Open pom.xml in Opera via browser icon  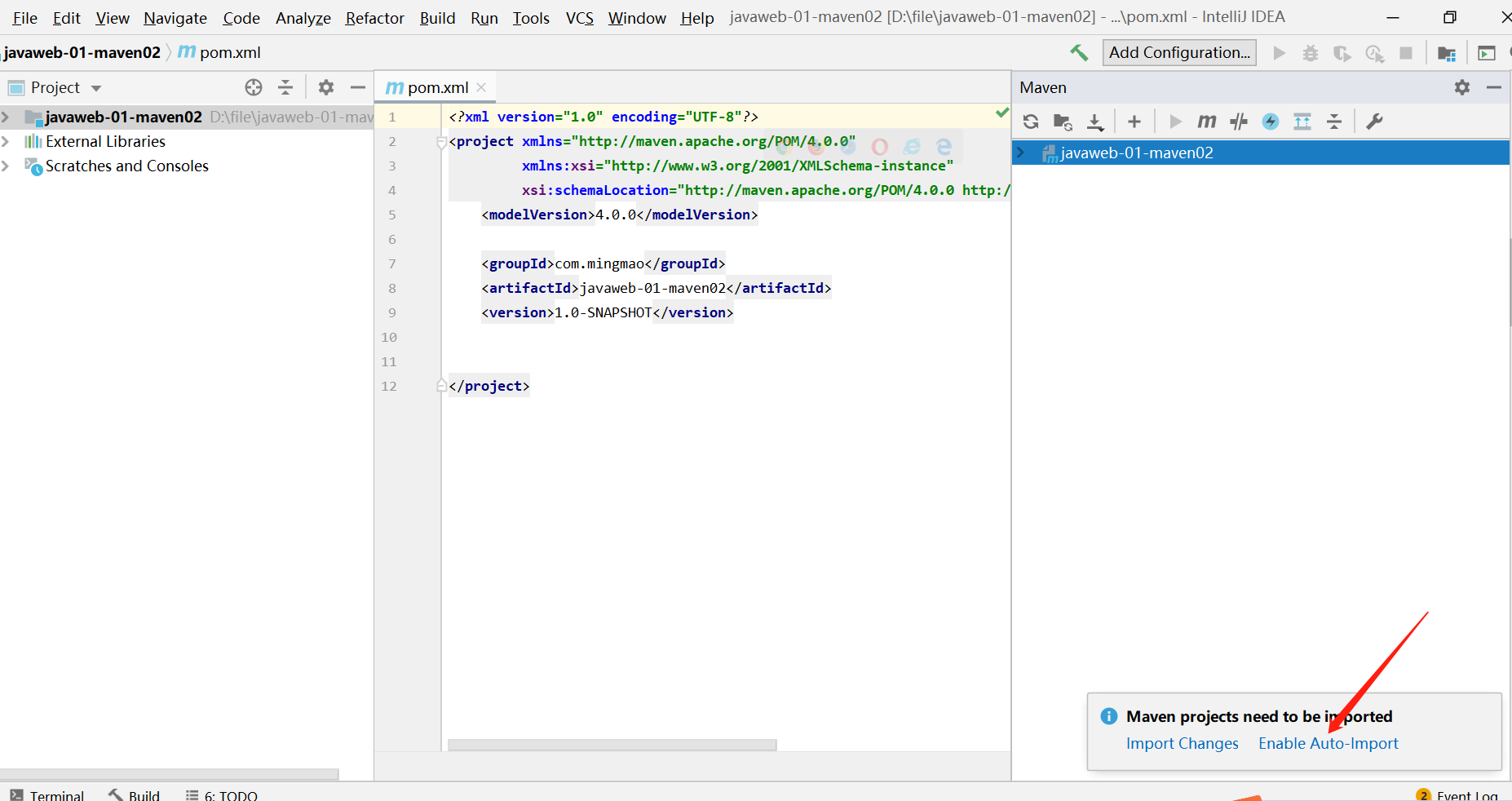879,146
